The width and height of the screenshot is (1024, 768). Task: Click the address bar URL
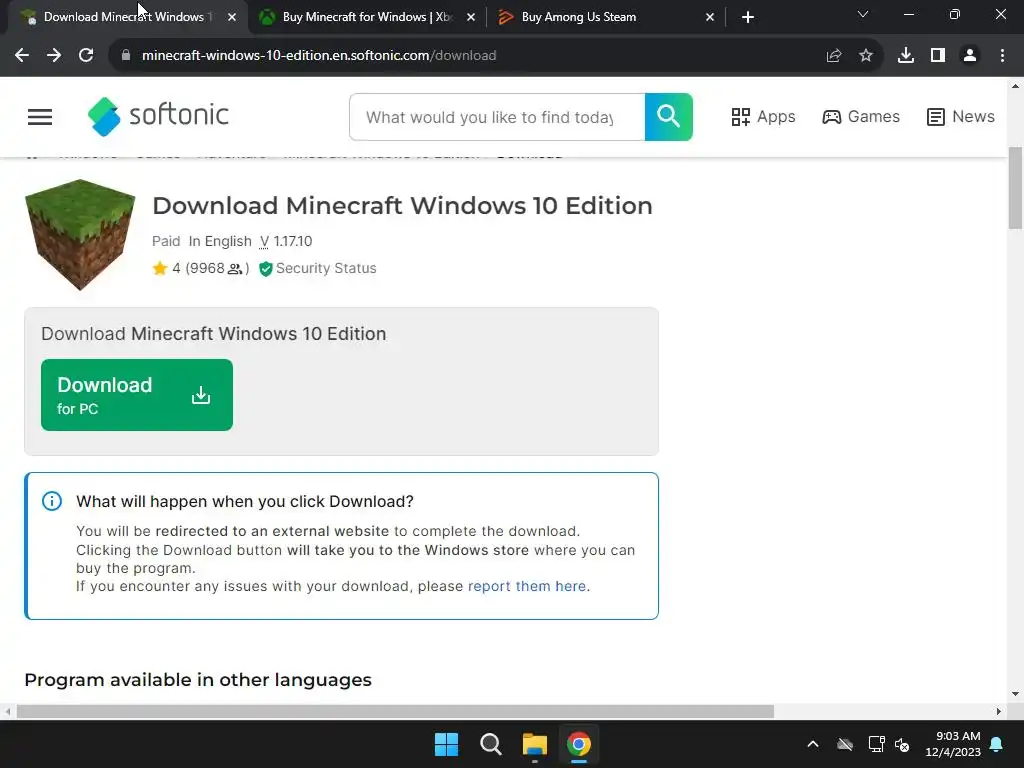click(x=319, y=56)
